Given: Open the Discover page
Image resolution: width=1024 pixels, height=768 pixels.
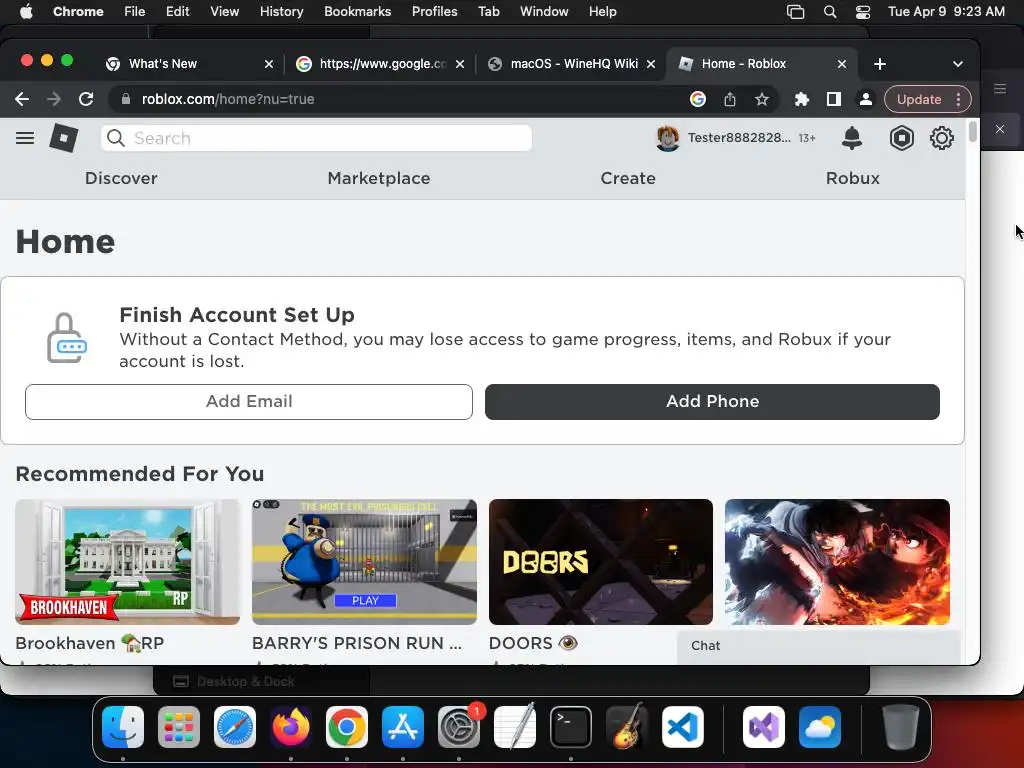Looking at the screenshot, I should point(121,178).
